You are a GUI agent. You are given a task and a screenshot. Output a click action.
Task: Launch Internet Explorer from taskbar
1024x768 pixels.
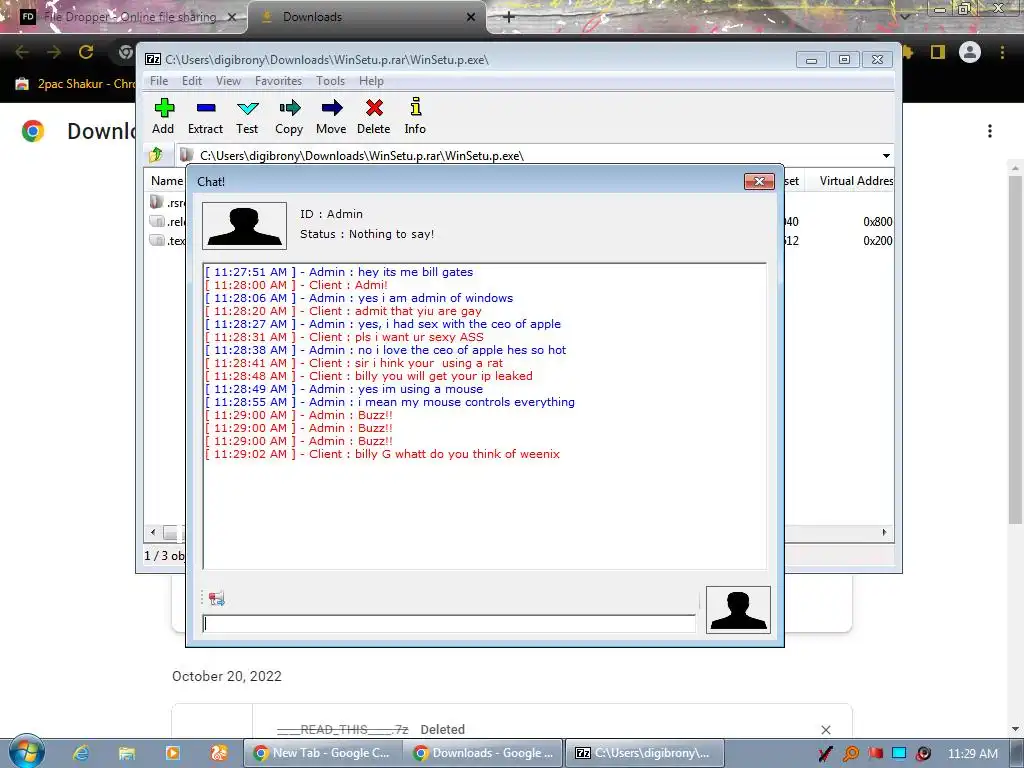(x=81, y=753)
